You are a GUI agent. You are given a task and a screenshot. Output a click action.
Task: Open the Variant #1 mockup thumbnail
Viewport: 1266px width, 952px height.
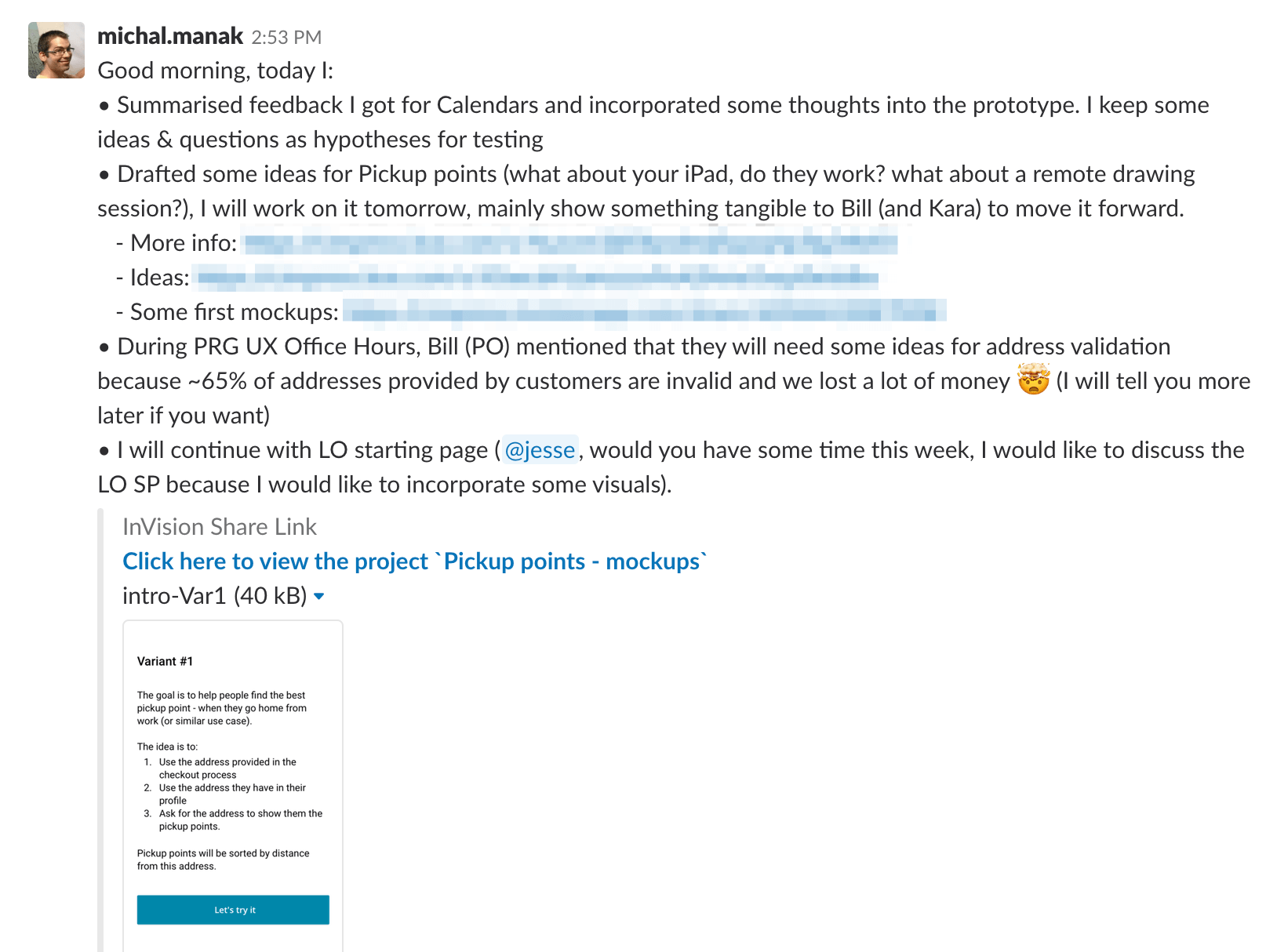pyautogui.click(x=233, y=786)
